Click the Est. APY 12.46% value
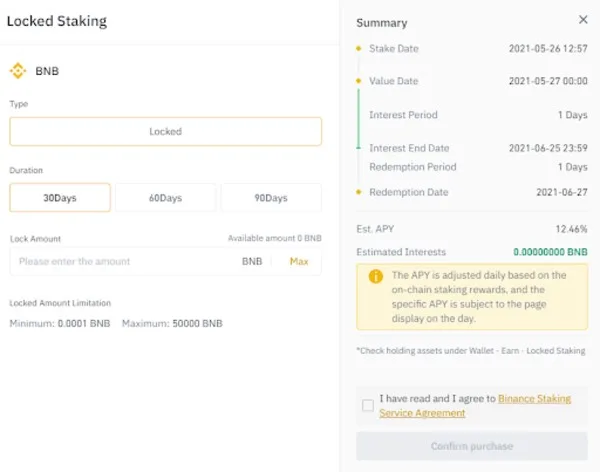600x472 pixels. (571, 229)
